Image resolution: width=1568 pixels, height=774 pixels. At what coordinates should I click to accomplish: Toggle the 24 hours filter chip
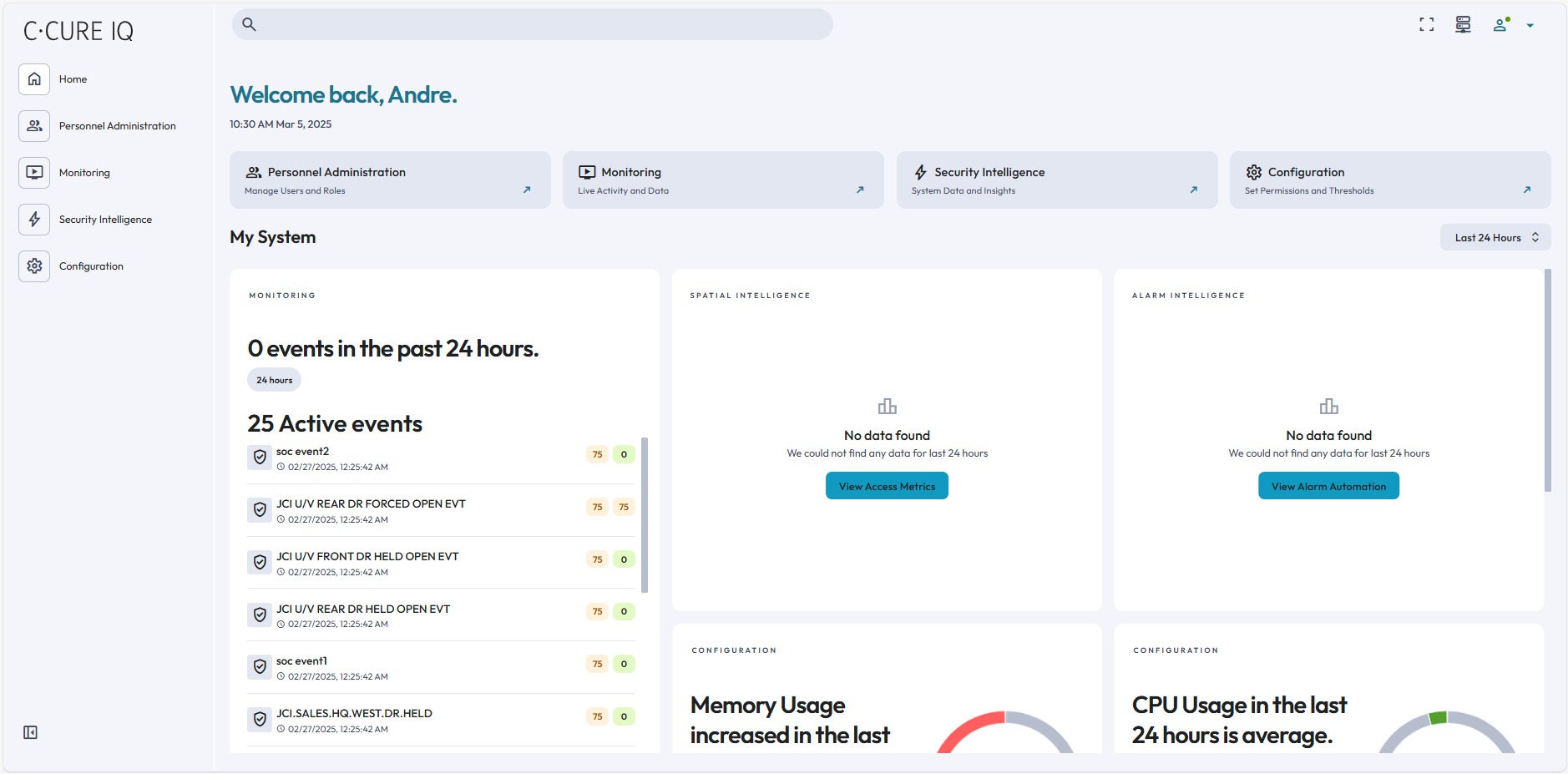(274, 379)
